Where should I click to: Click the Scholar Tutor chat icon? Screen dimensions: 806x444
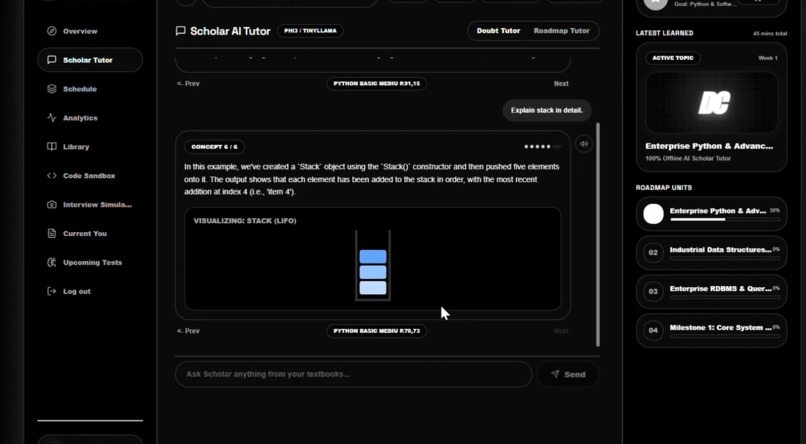(x=51, y=60)
